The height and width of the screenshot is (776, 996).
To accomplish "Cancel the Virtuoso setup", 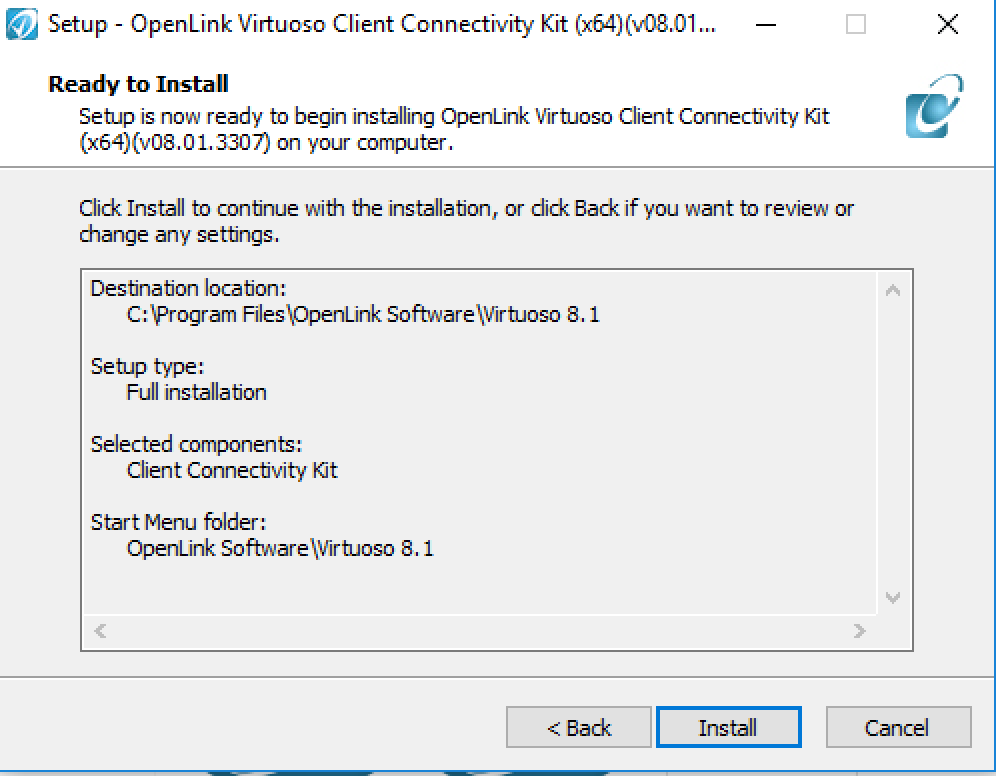I will tap(898, 727).
